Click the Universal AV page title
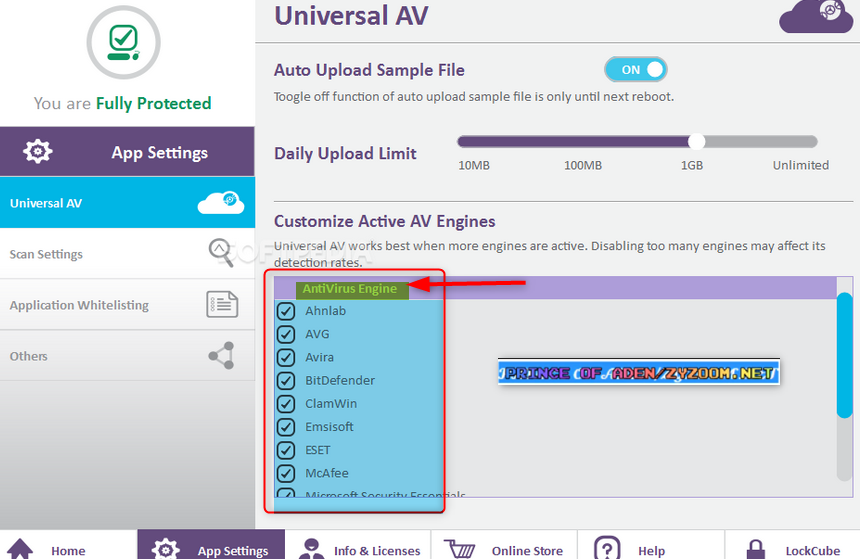860x559 pixels. 351,15
